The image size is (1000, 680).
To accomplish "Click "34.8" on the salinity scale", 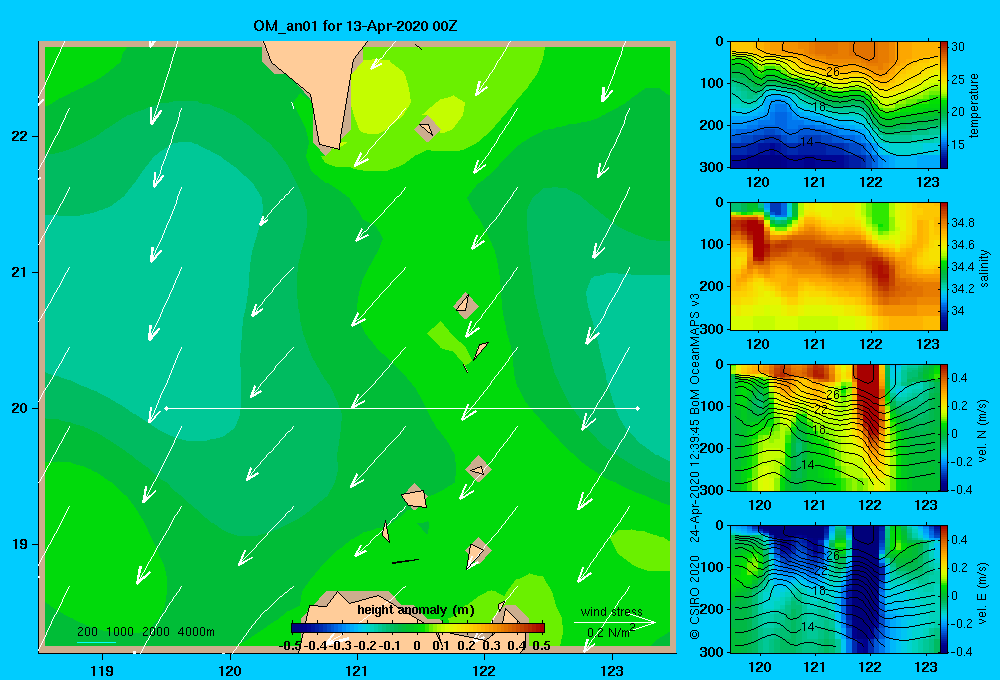I will (x=962, y=223).
